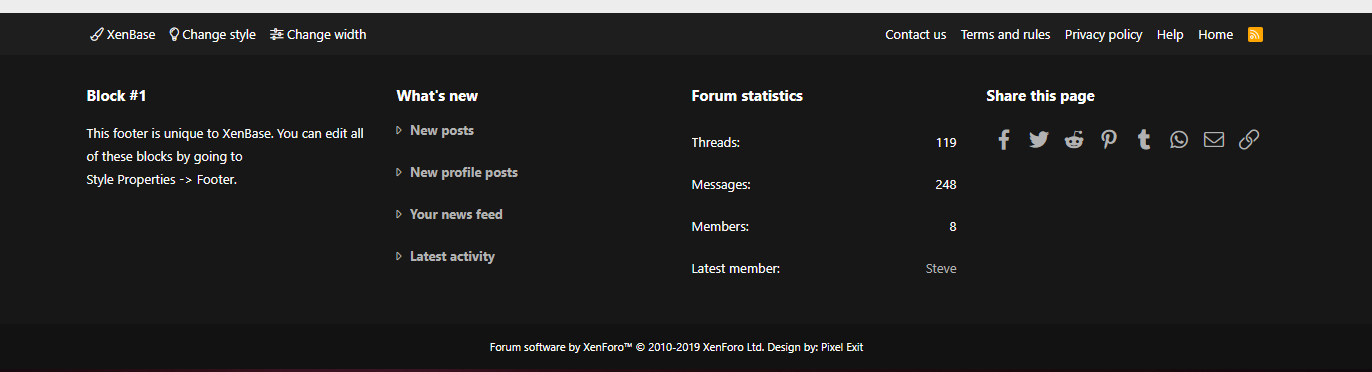
Task: View latest member Steve's profile
Action: click(941, 268)
